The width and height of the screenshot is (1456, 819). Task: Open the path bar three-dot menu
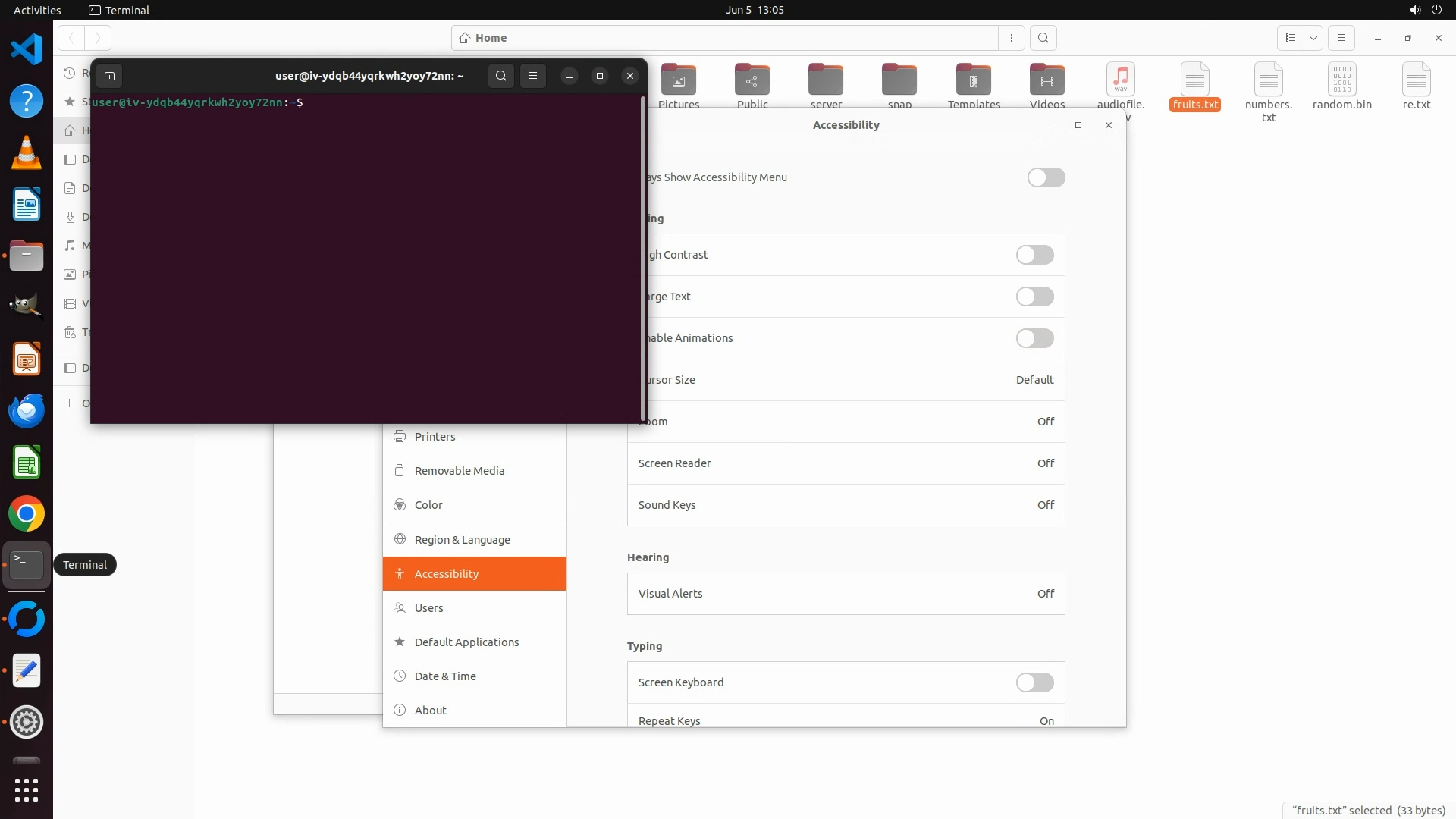click(x=1011, y=38)
